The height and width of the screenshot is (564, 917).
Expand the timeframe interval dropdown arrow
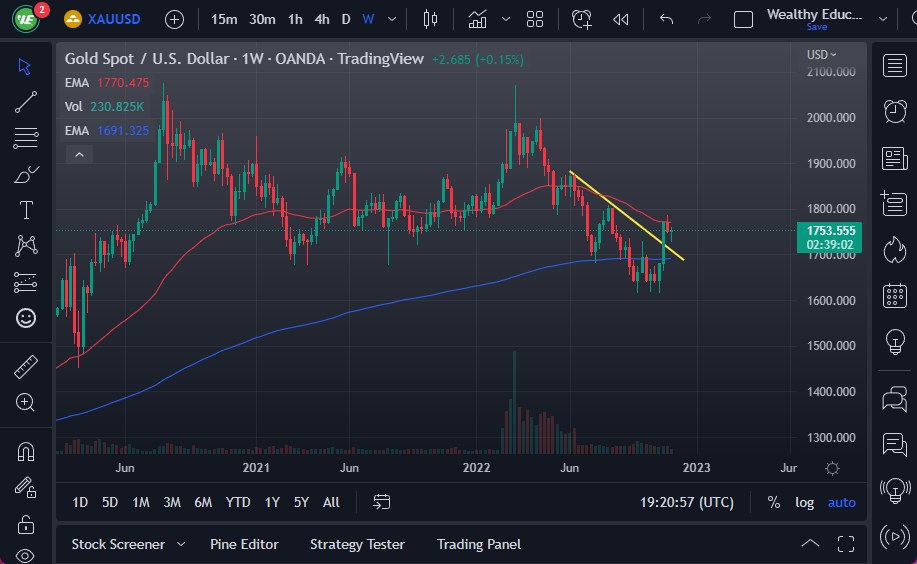[392, 19]
